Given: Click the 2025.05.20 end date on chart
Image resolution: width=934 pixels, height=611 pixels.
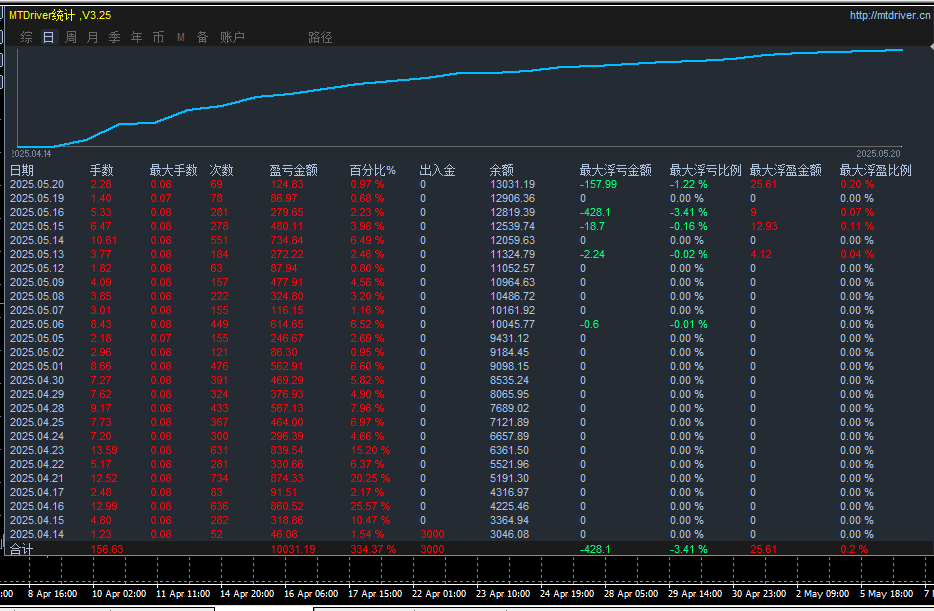Looking at the screenshot, I should (x=878, y=153).
